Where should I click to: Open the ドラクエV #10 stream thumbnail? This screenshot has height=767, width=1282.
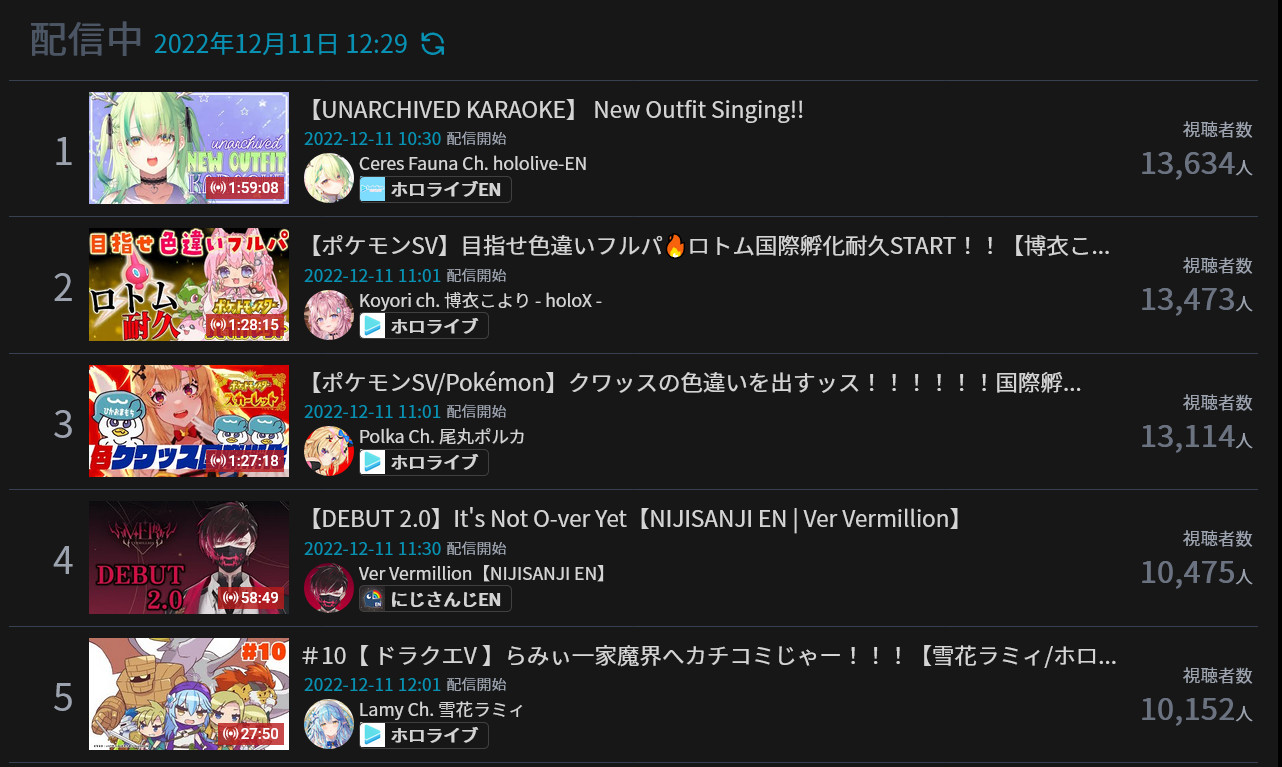click(x=189, y=694)
